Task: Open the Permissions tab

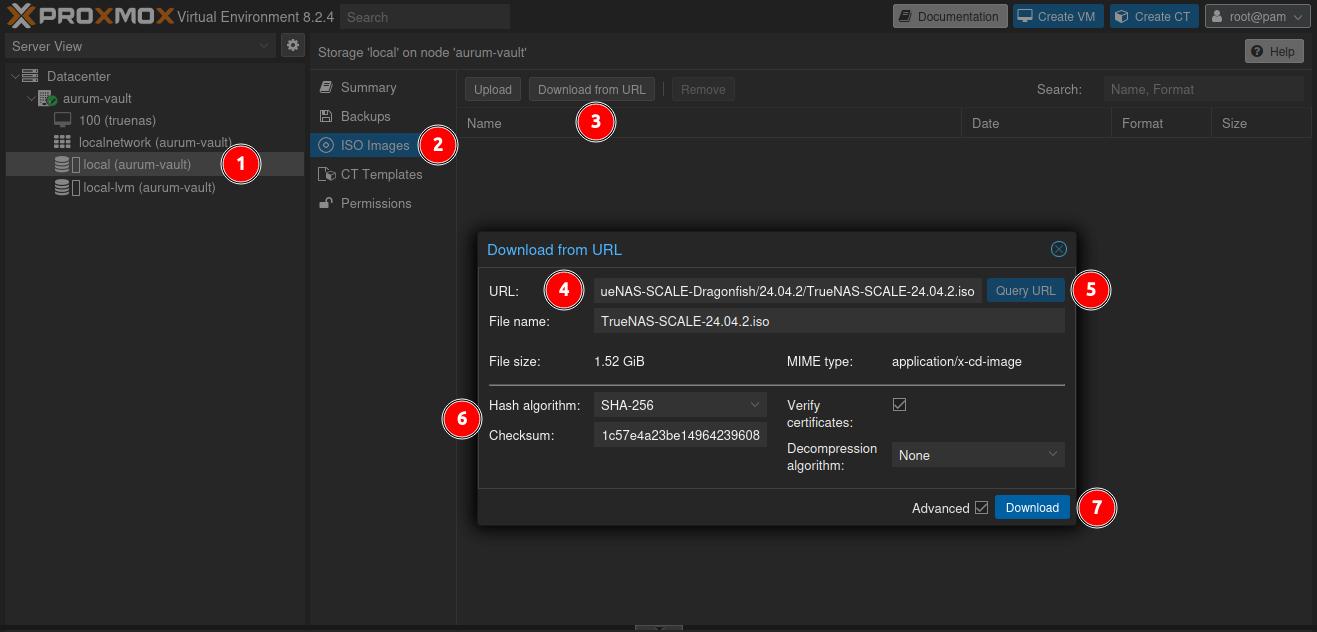Action: coord(382,203)
